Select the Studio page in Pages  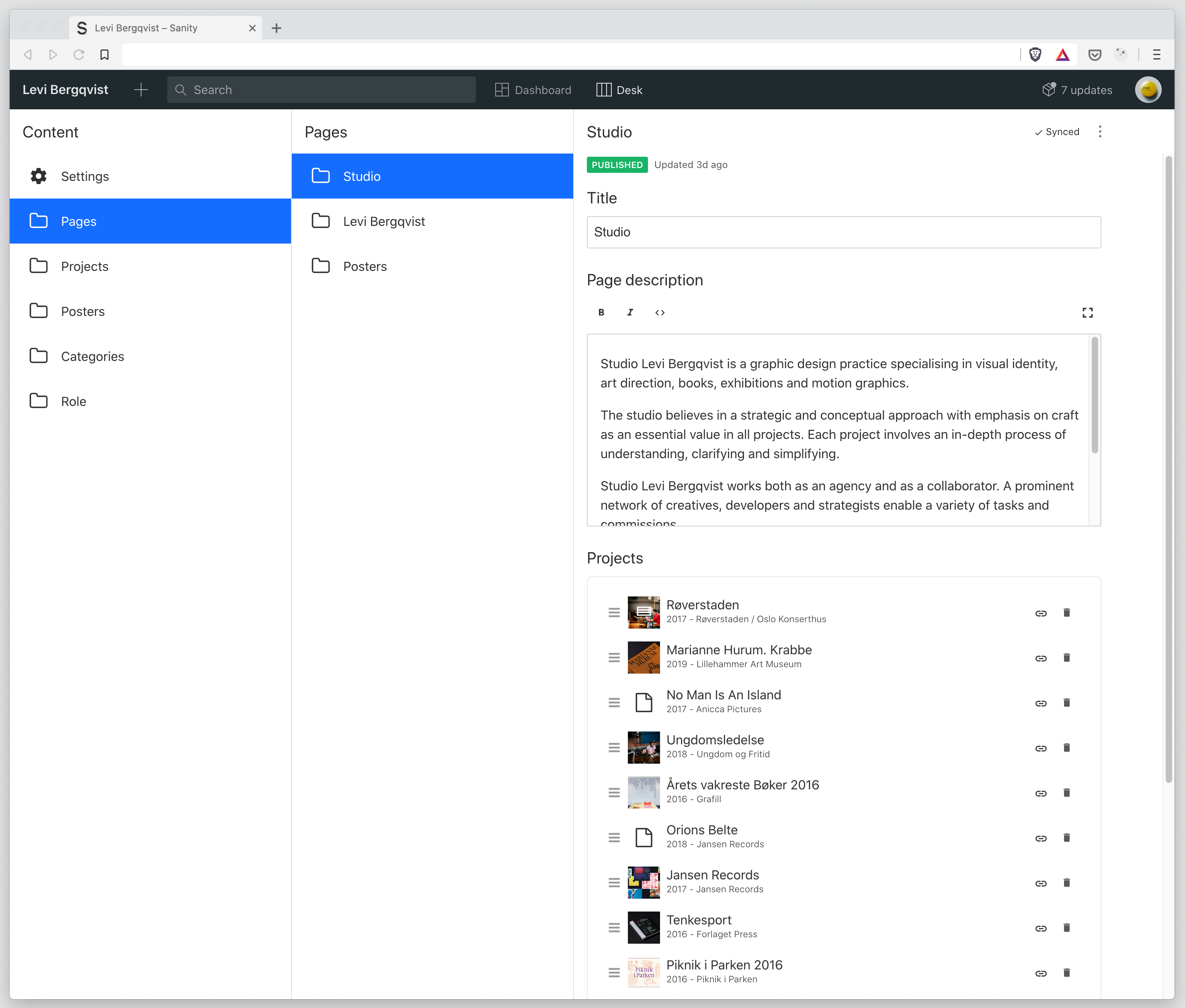tap(433, 176)
